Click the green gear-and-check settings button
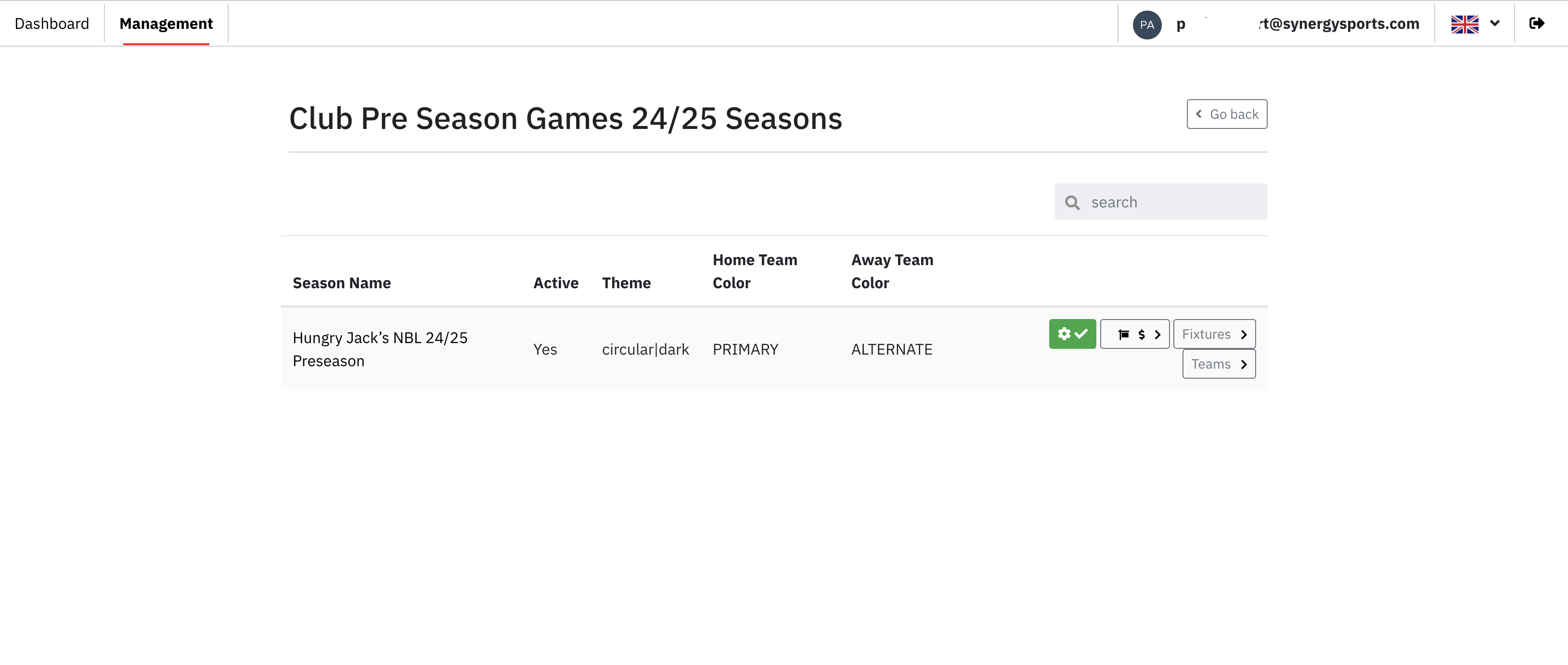1568x665 pixels. point(1072,334)
